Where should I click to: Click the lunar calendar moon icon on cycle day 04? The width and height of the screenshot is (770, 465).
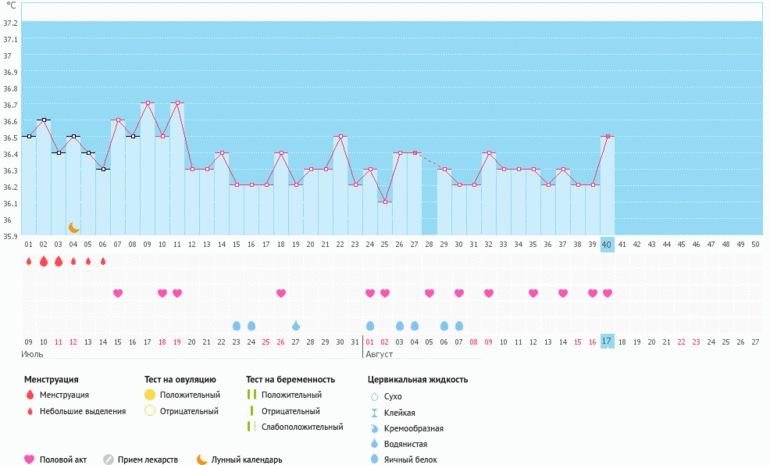73,228
